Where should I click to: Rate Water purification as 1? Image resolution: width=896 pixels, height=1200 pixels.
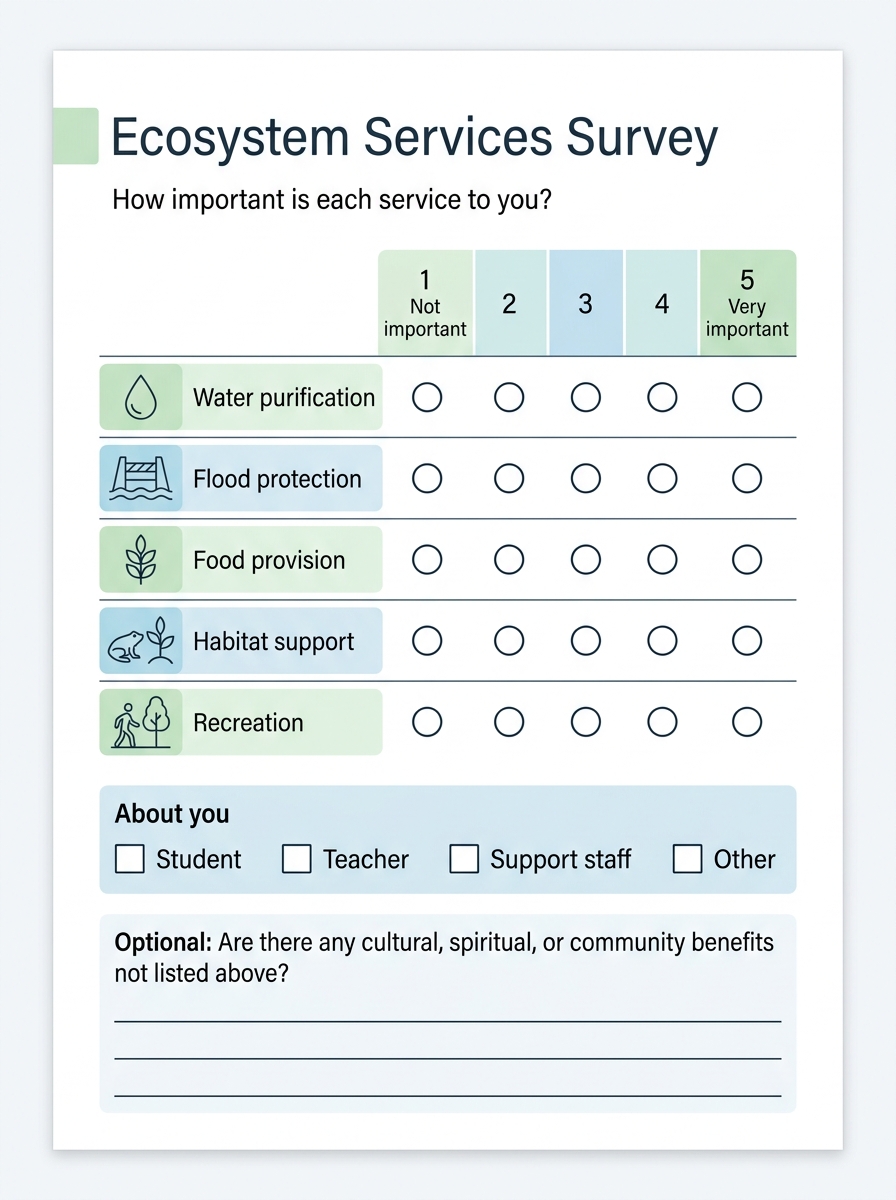tap(427, 398)
